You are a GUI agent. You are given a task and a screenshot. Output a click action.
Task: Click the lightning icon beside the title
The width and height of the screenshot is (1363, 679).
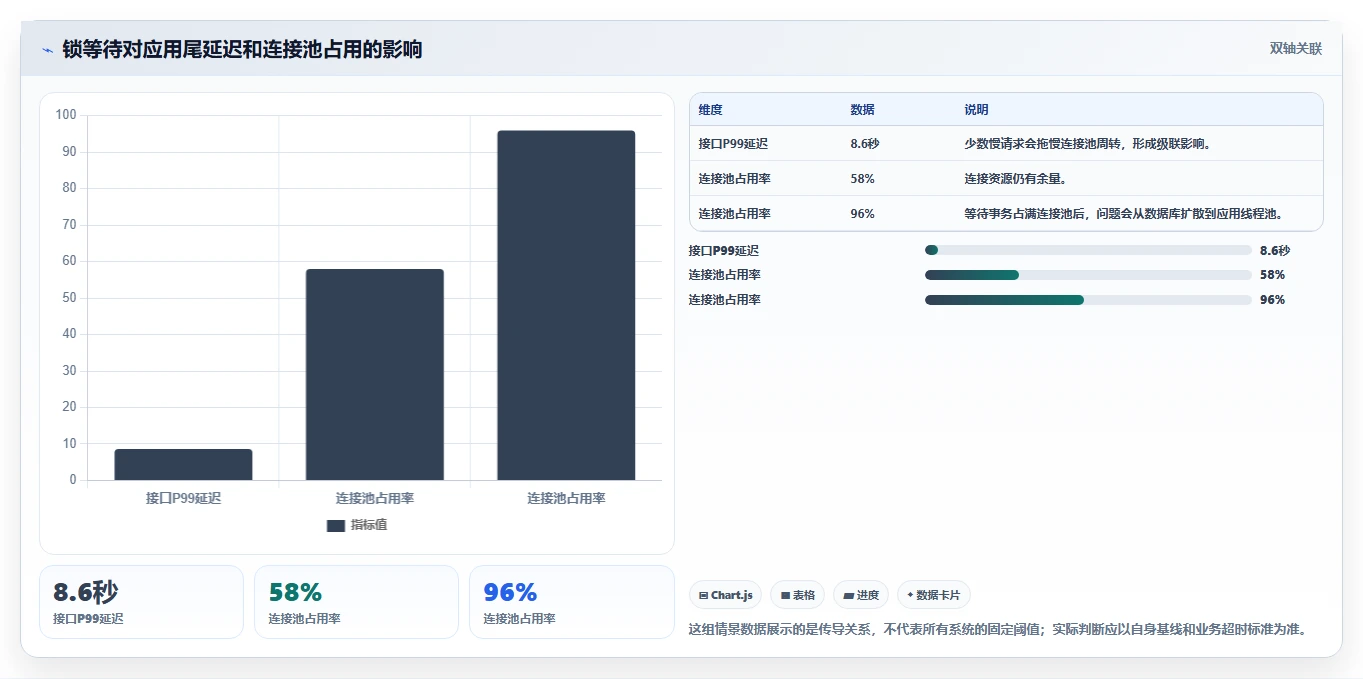click(47, 50)
